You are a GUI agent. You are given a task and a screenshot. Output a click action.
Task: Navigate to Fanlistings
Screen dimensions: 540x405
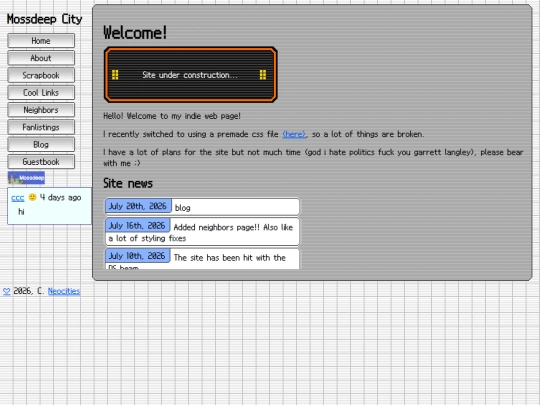point(41,127)
